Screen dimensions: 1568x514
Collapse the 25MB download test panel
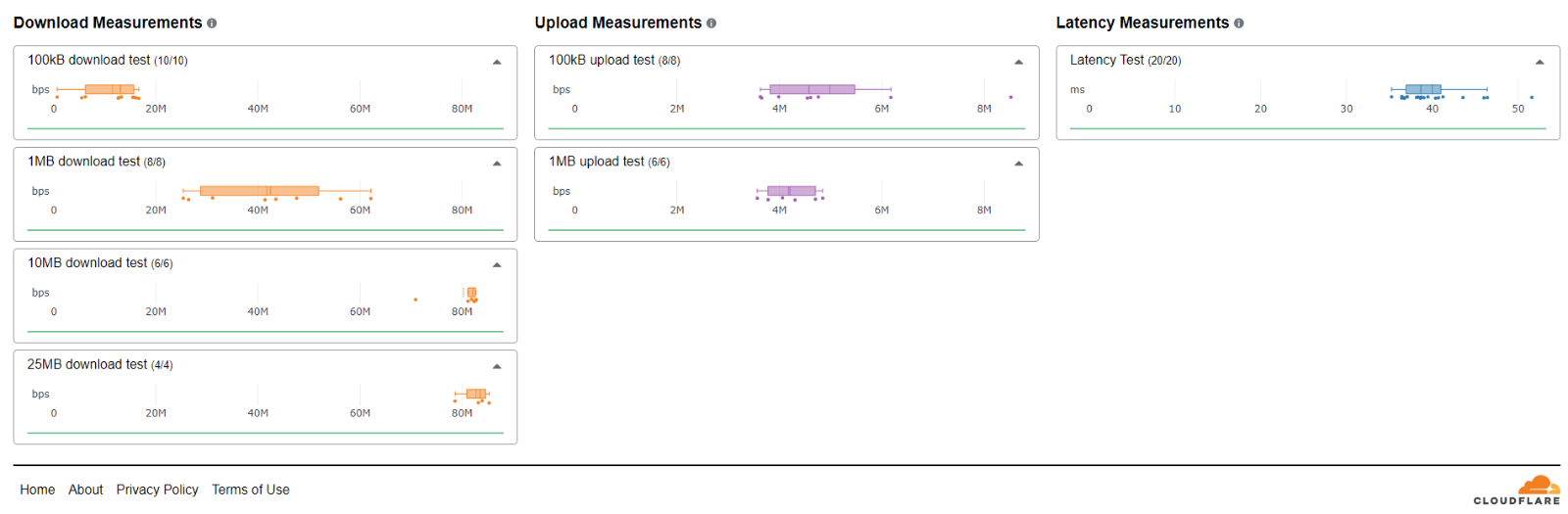497,366
